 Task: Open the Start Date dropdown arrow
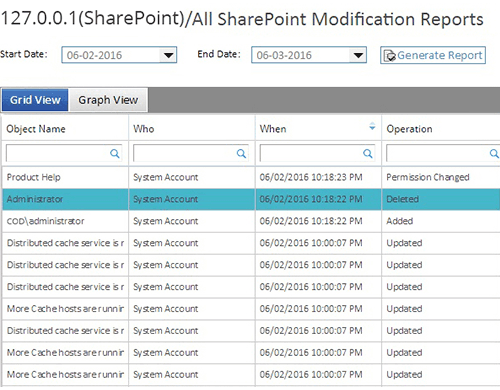(x=168, y=55)
